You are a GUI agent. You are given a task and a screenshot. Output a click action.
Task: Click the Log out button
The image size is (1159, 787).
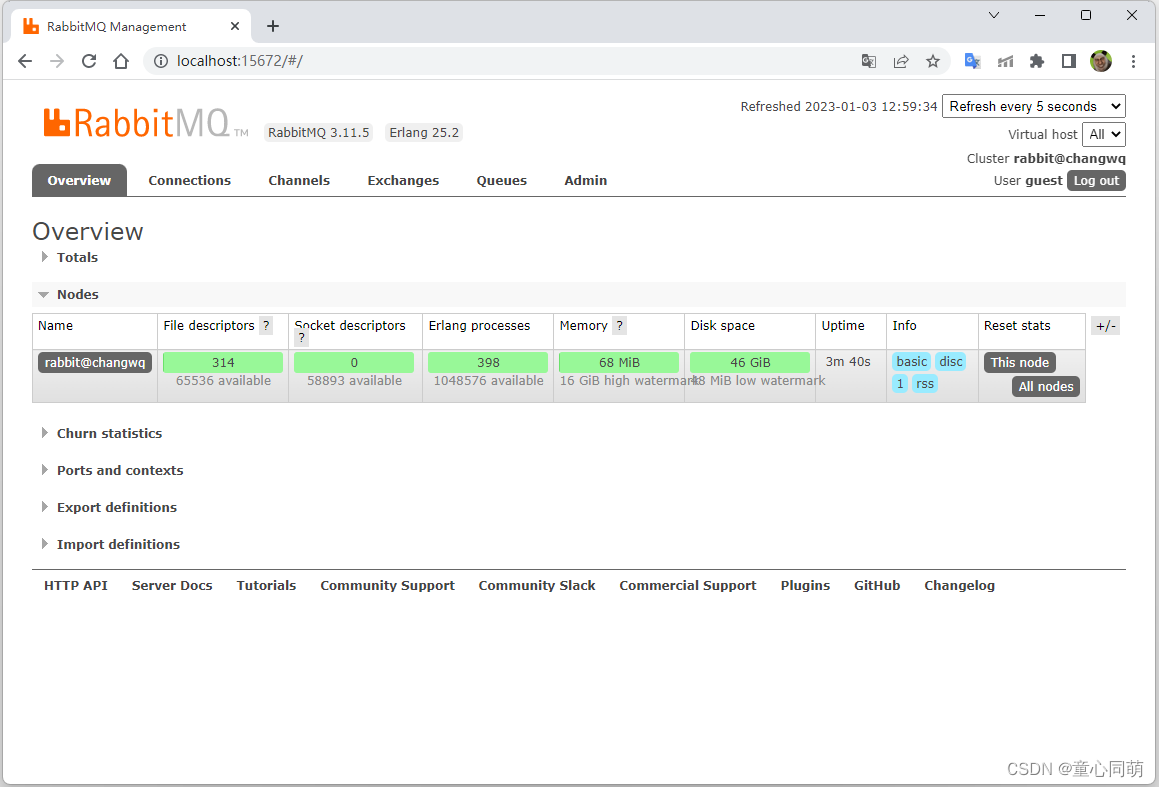tap(1096, 180)
